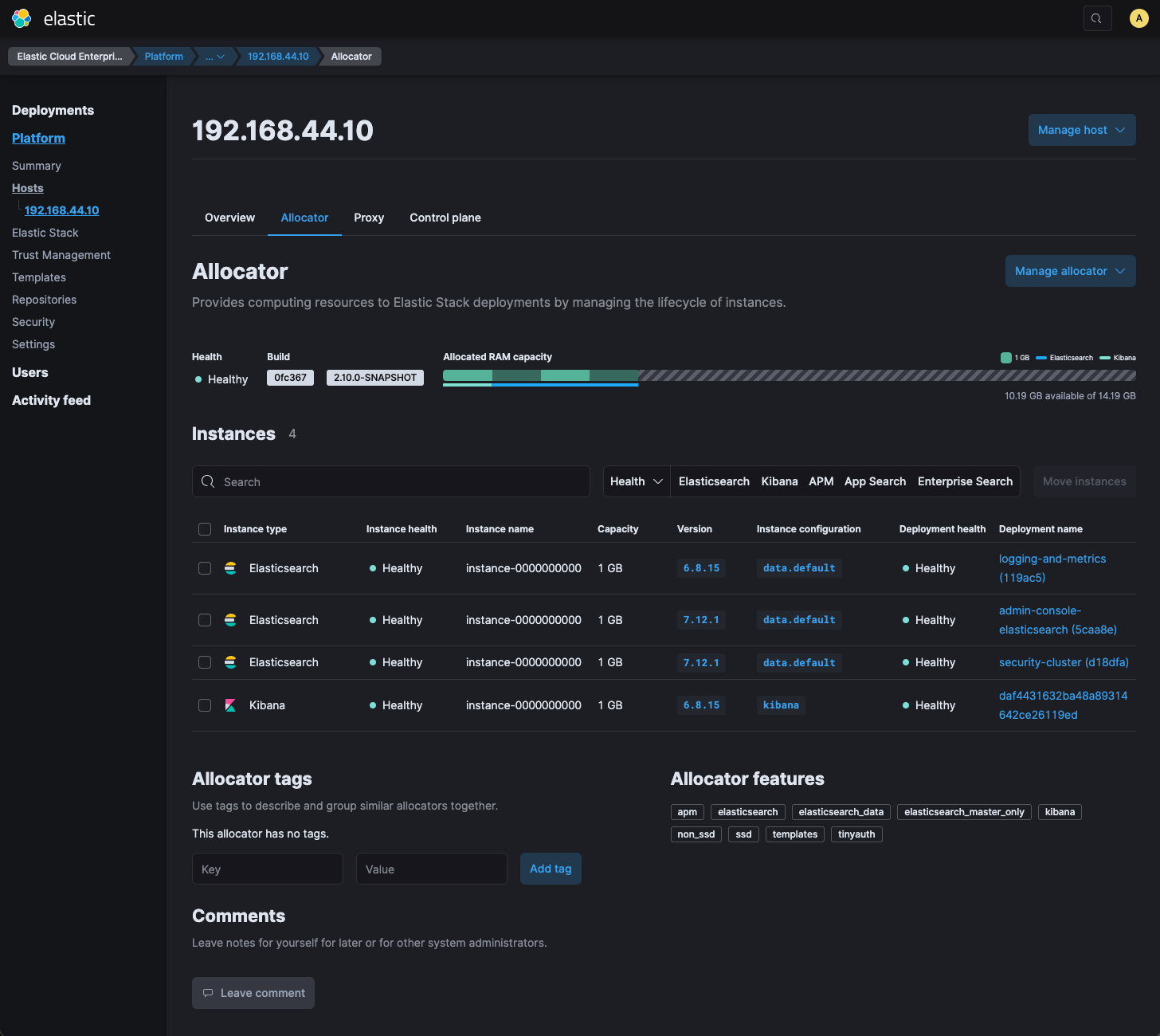1160x1036 pixels.
Task: Click the Leave comment button
Action: point(253,993)
